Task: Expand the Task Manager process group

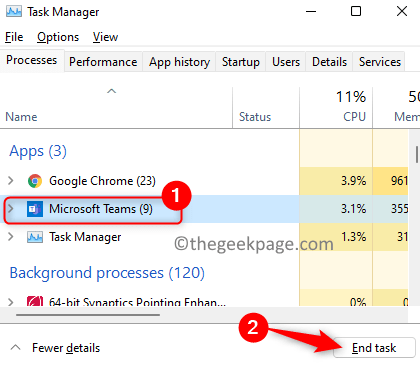Action: coord(11,237)
